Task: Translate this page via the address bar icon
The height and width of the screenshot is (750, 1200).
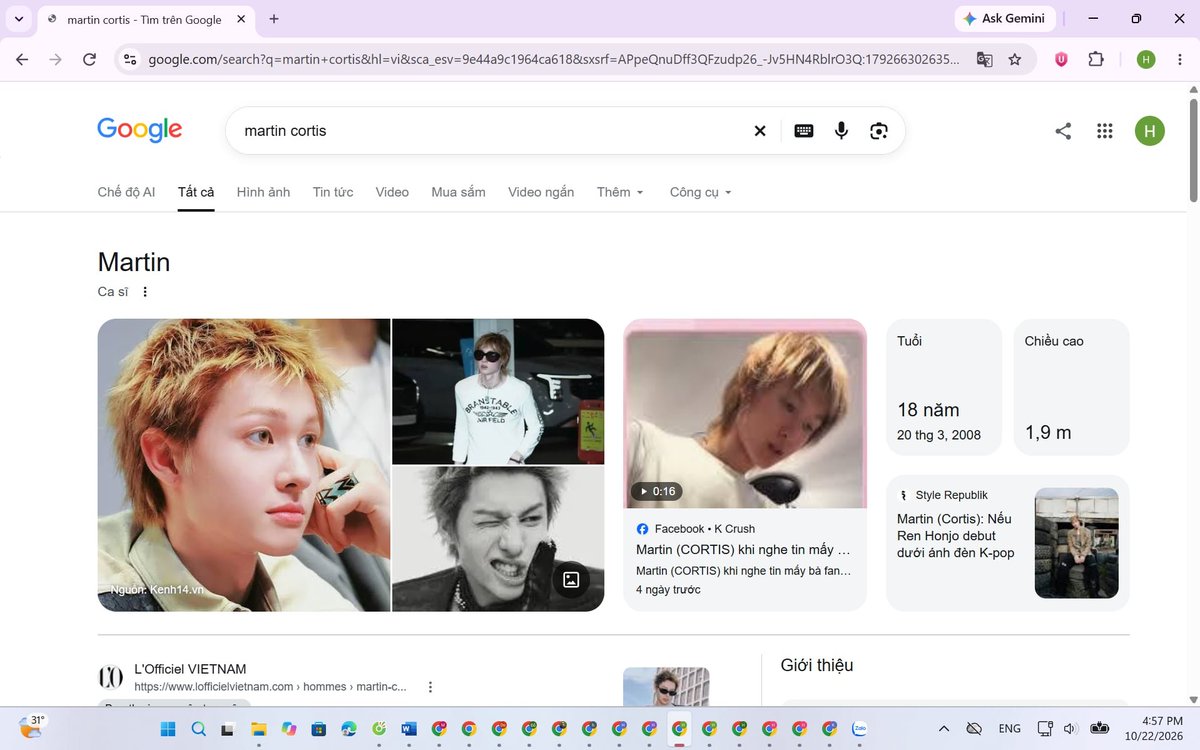Action: click(985, 59)
